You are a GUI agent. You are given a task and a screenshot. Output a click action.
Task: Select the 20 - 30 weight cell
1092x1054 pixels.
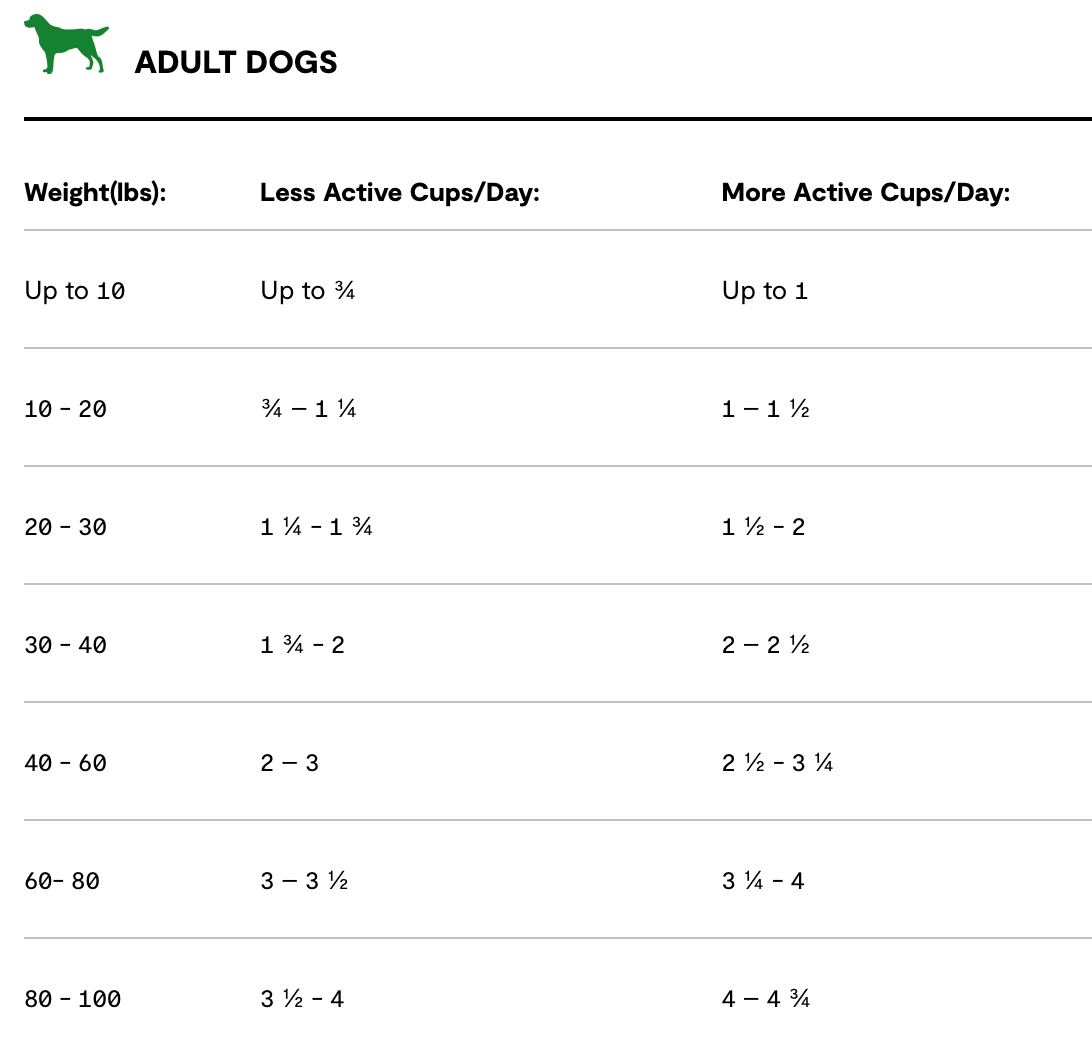pos(66,527)
